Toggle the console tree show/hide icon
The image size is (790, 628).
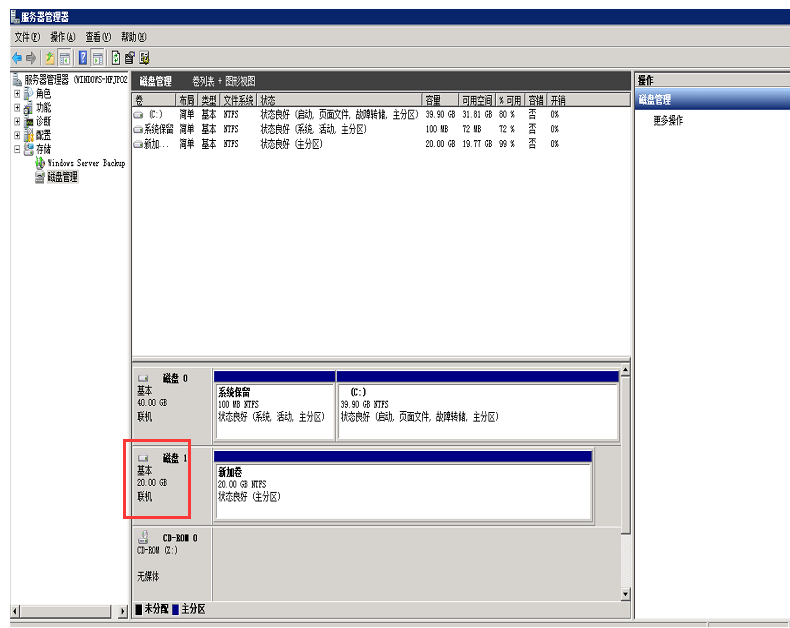point(64,58)
